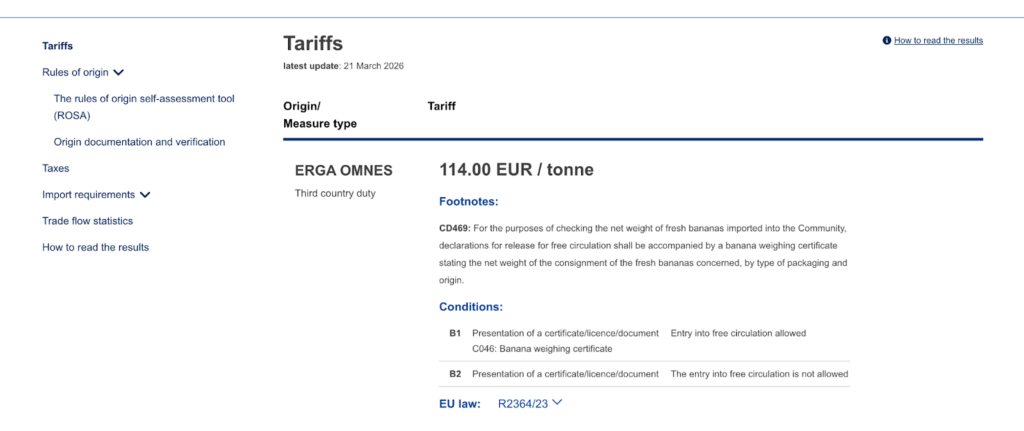
Task: Expand the Rules of origin chevron
Action: 118,73
